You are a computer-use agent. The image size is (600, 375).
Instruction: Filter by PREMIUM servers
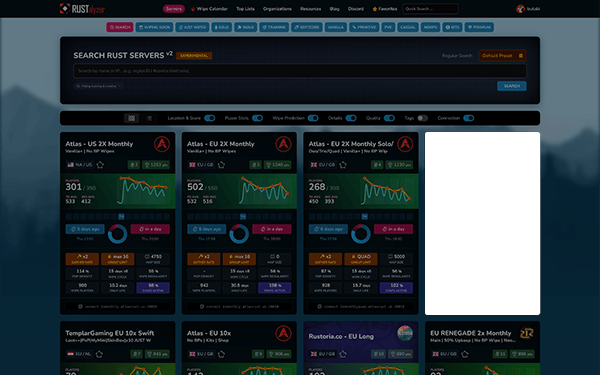click(479, 27)
